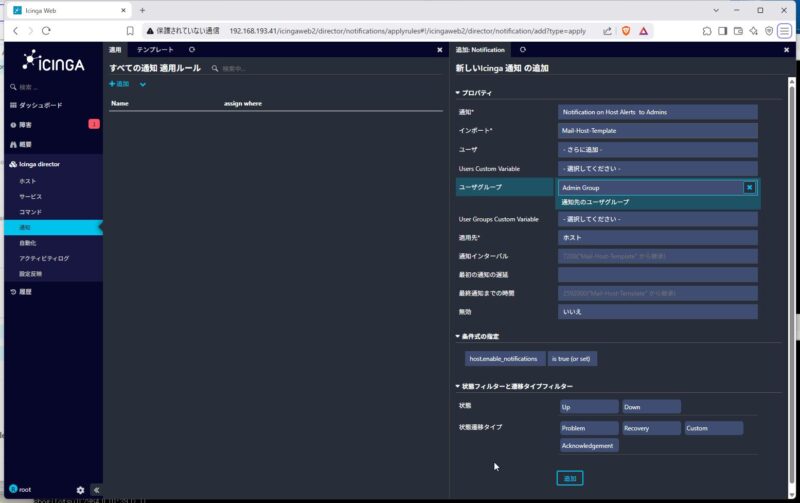Switch to the 適用 tab

pyautogui.click(x=115, y=49)
